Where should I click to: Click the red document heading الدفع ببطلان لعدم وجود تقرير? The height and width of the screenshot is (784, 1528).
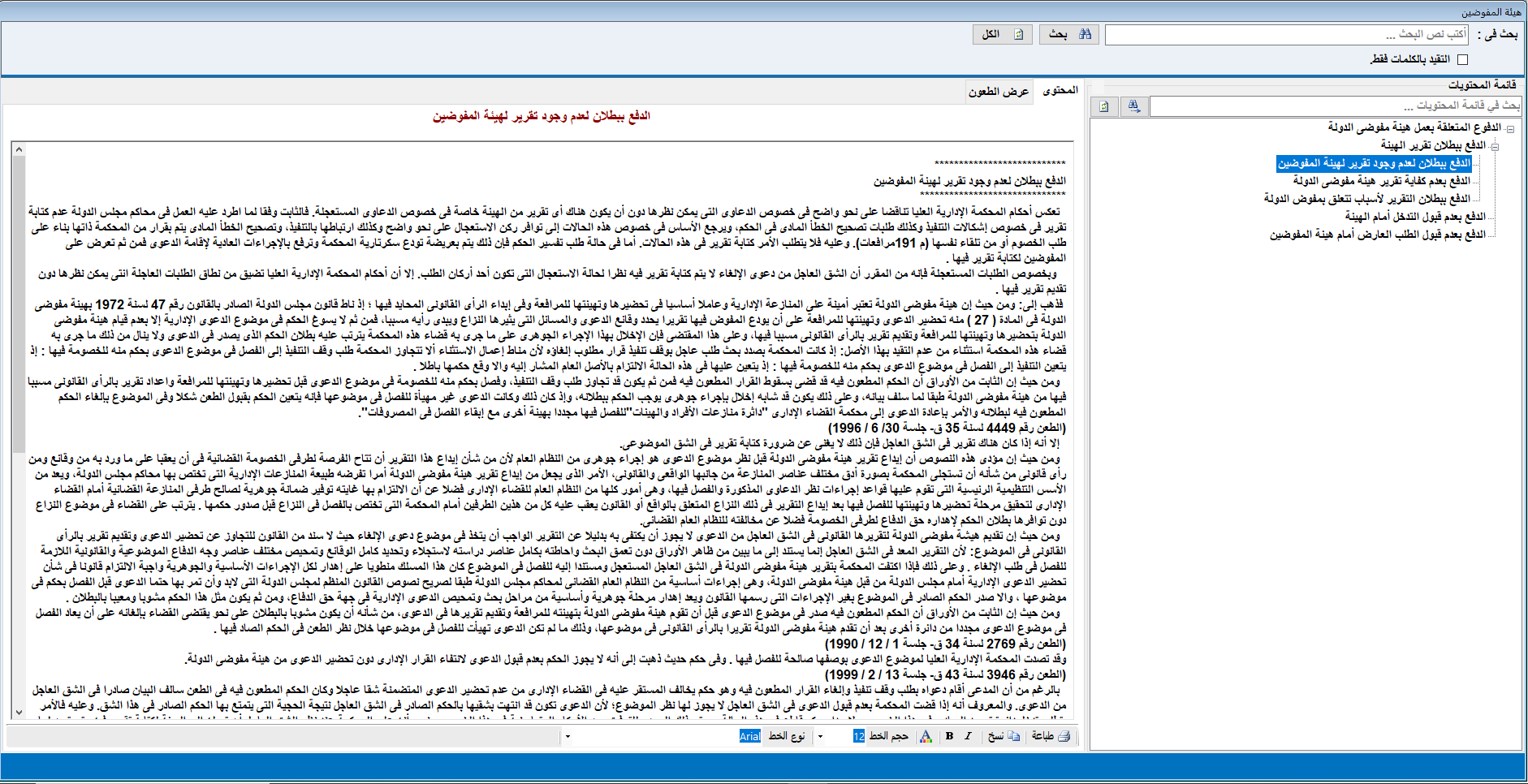tap(542, 116)
